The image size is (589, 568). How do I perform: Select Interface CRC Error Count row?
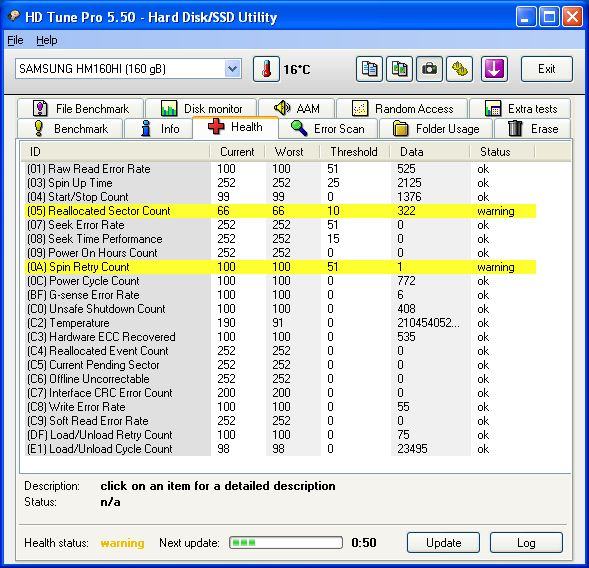click(281, 393)
